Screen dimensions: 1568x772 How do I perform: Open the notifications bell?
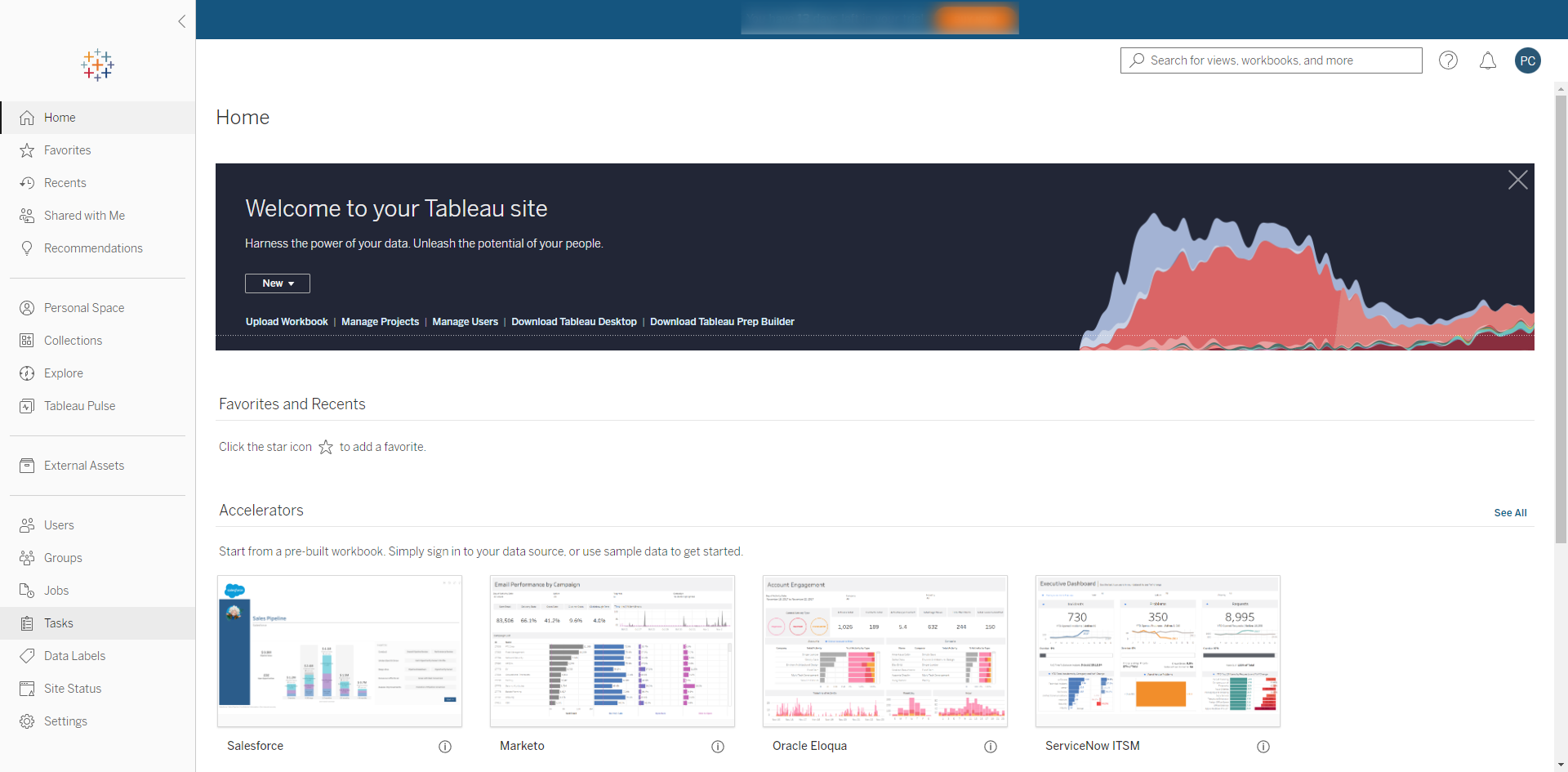[x=1488, y=60]
